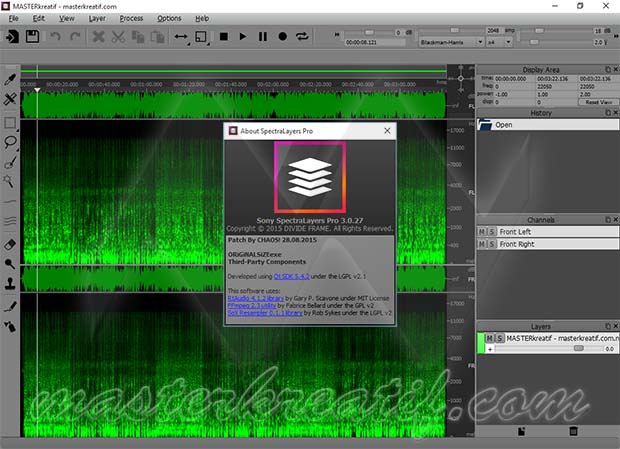620x449 pixels.
Task: Open the Layer menu
Action: pos(97,18)
